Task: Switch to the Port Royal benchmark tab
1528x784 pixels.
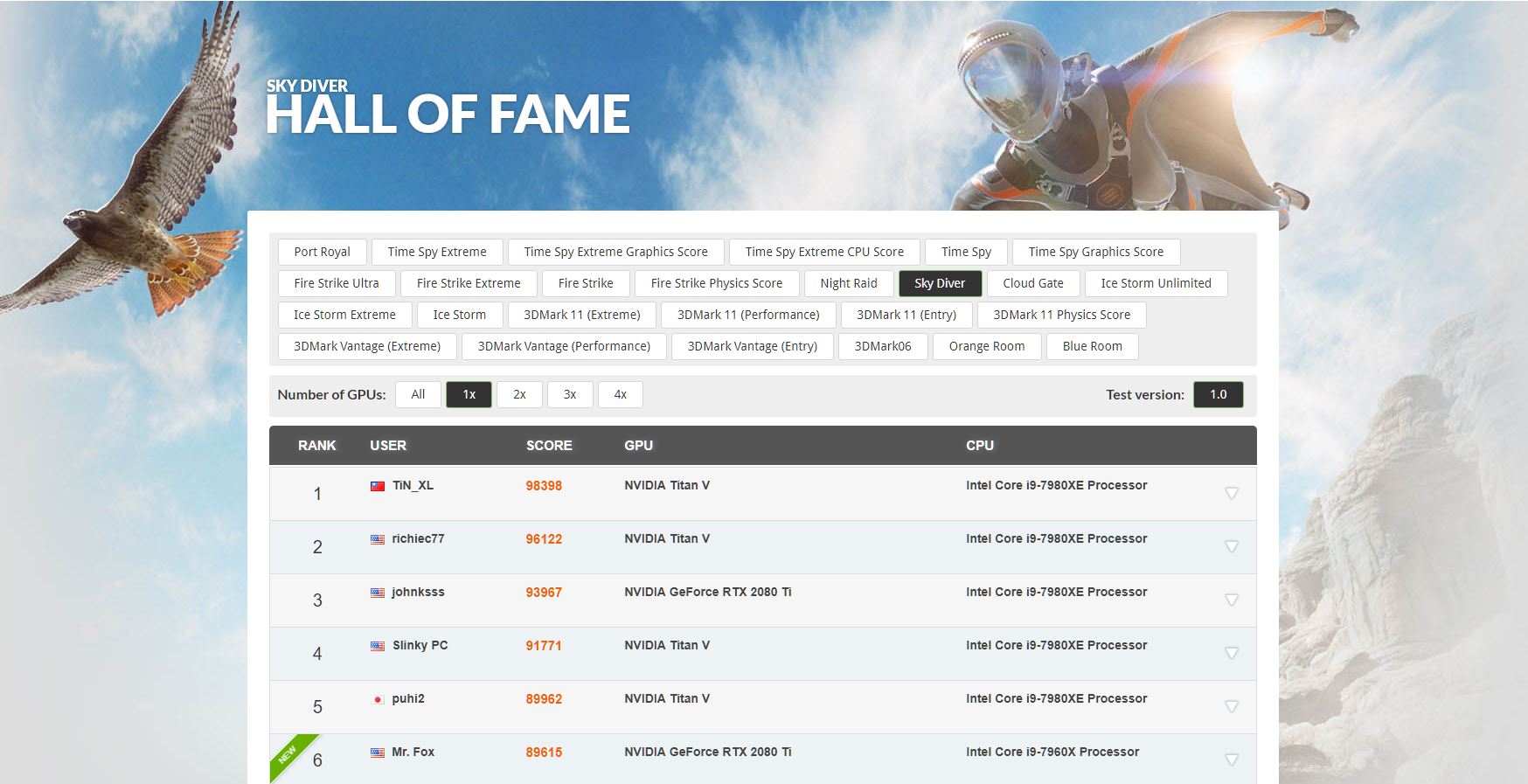Action: pyautogui.click(x=322, y=252)
